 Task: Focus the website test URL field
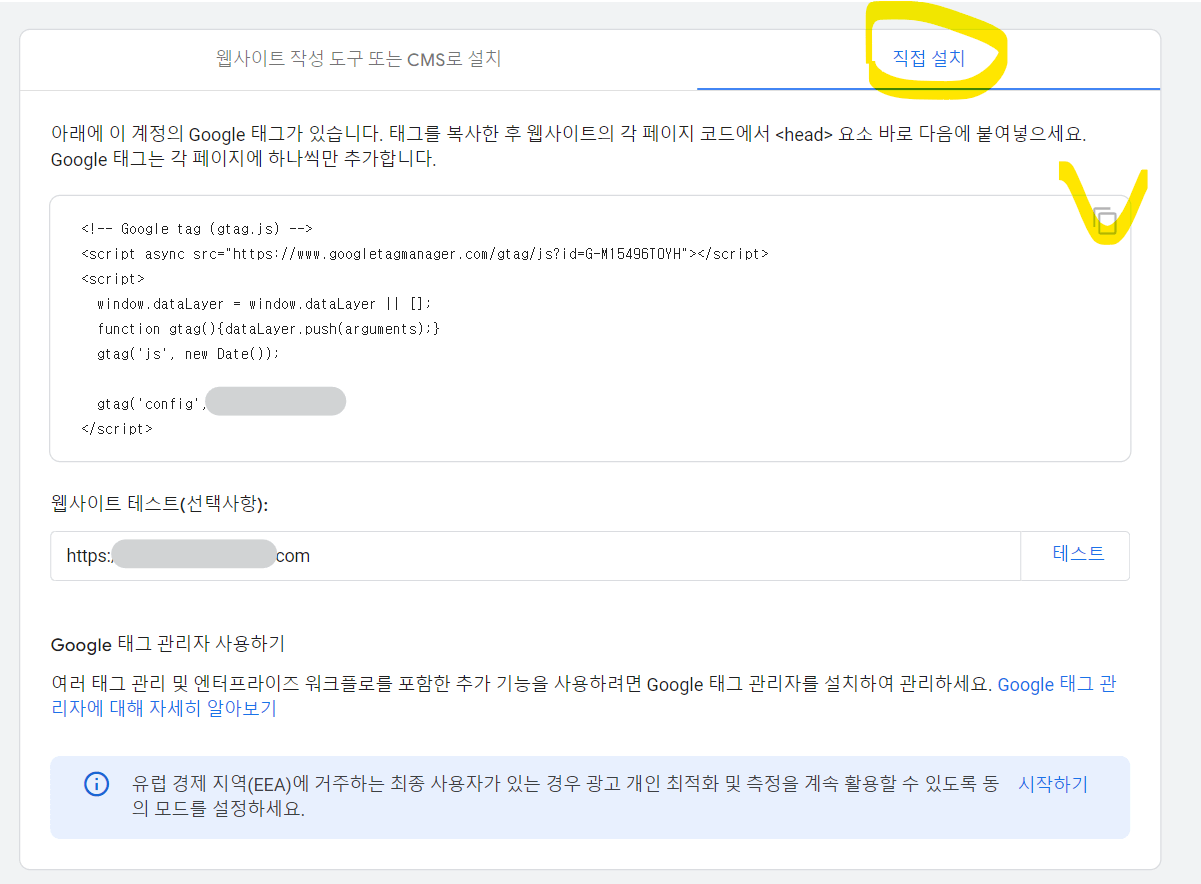coord(535,556)
